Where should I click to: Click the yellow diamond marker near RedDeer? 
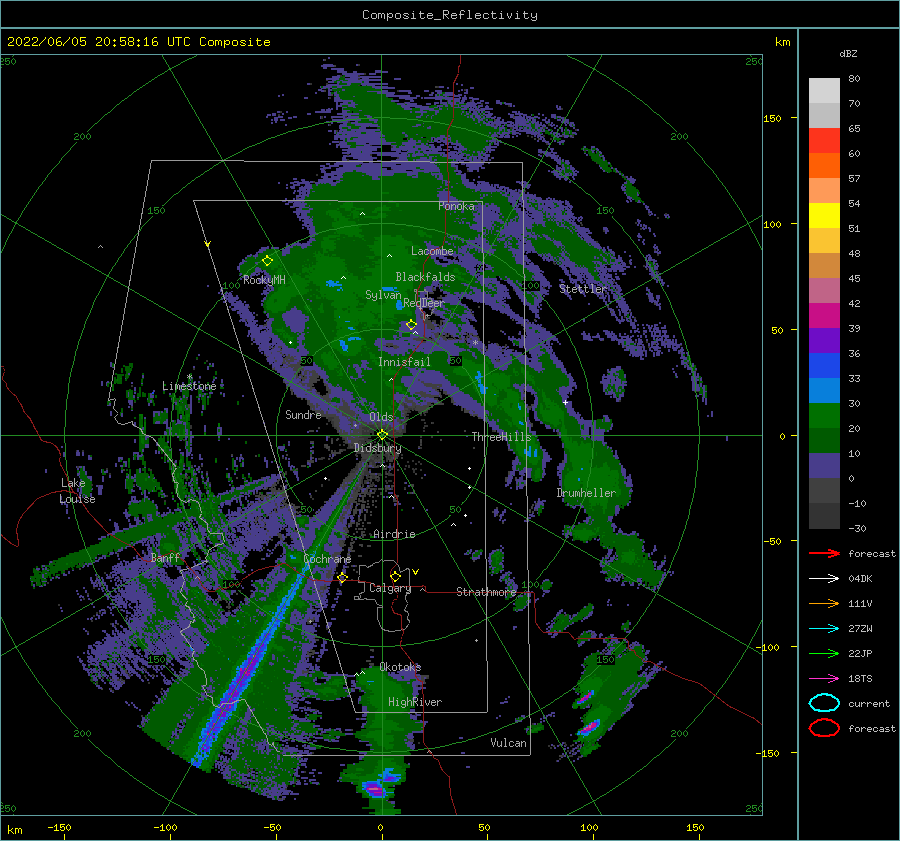[x=411, y=325]
